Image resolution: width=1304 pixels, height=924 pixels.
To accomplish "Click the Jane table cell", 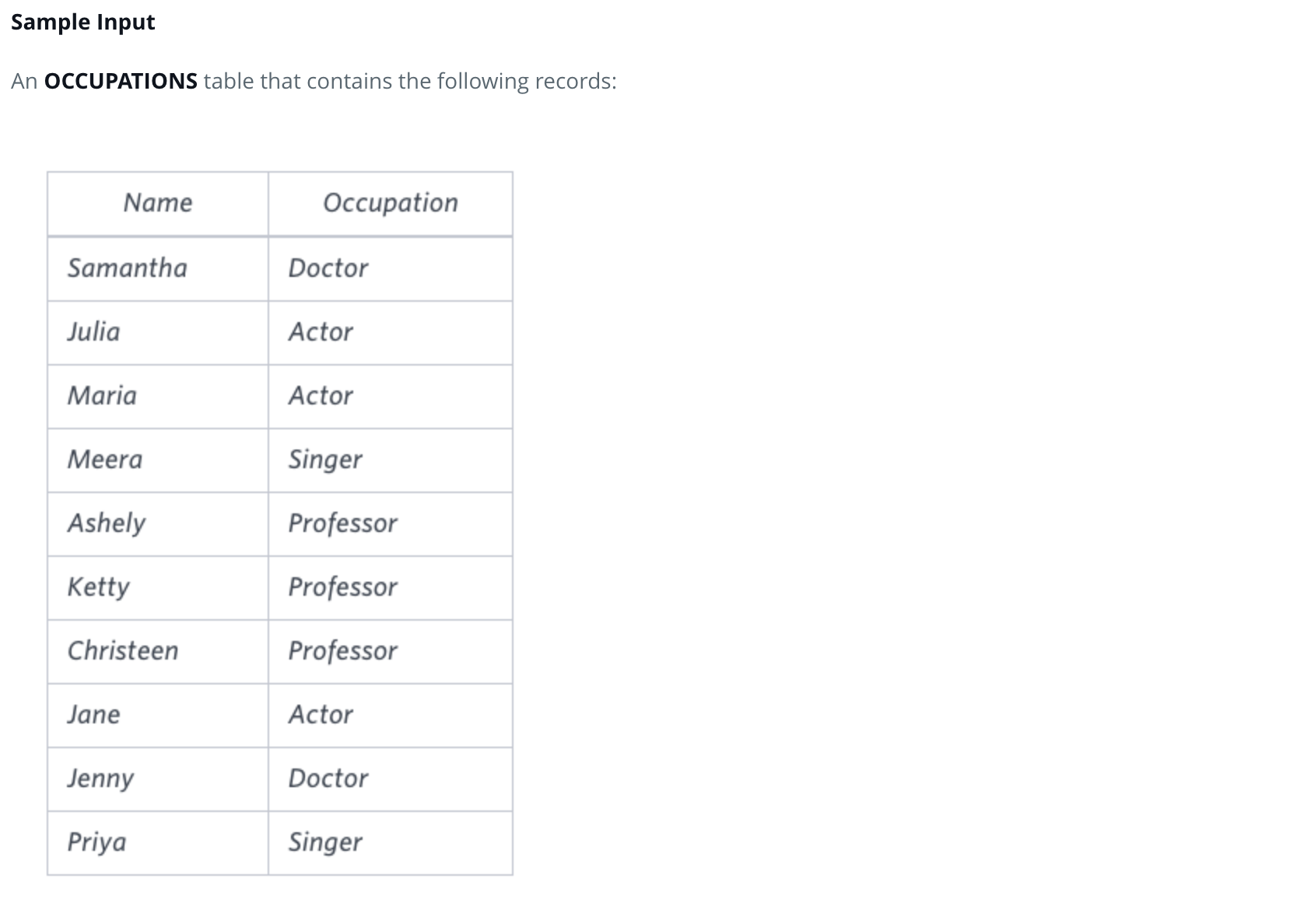I will click(x=158, y=716).
